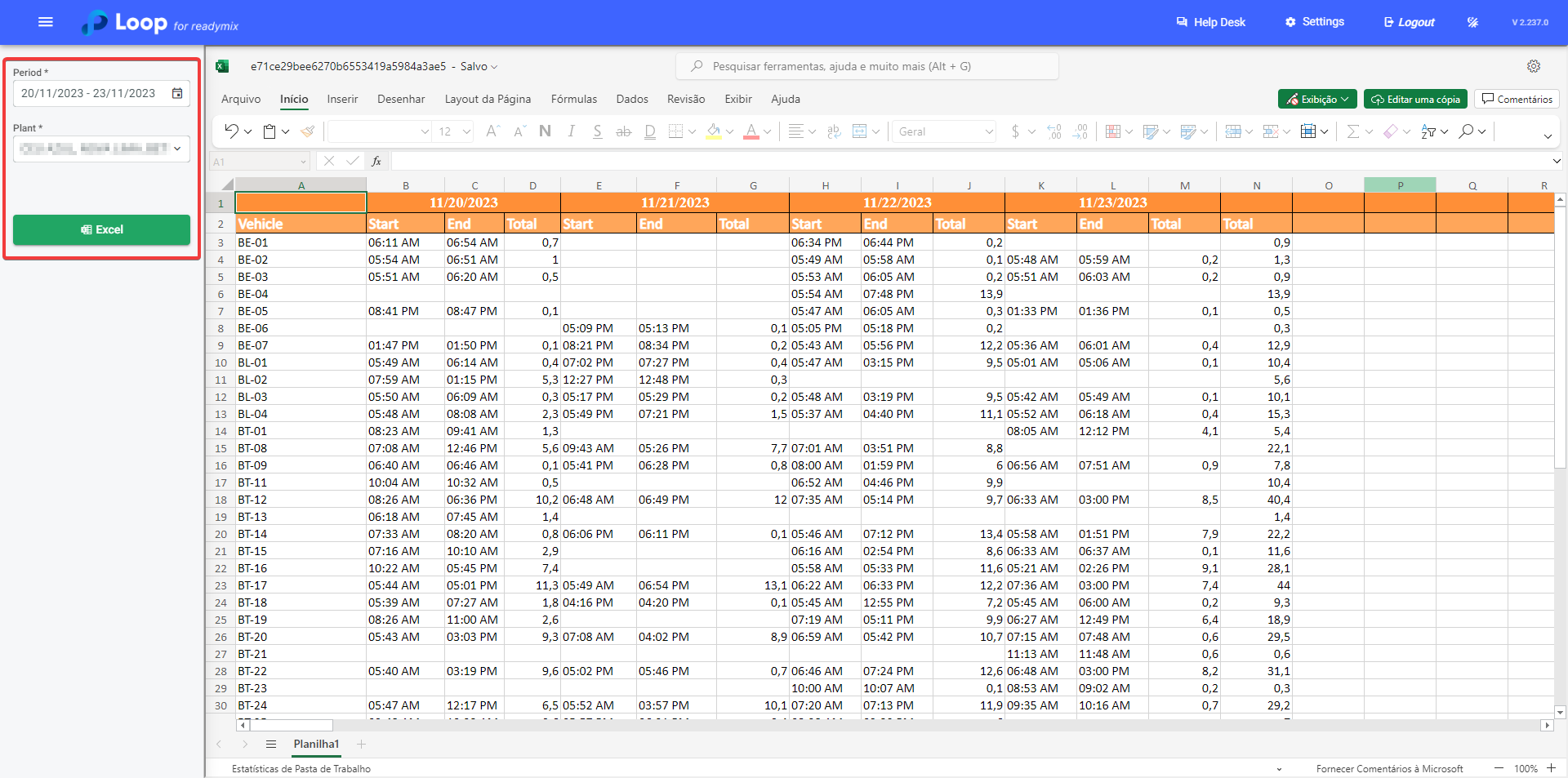The width and height of the screenshot is (1568, 778).
Task: Click the Undo icon in the ribbon
Action: tap(232, 131)
